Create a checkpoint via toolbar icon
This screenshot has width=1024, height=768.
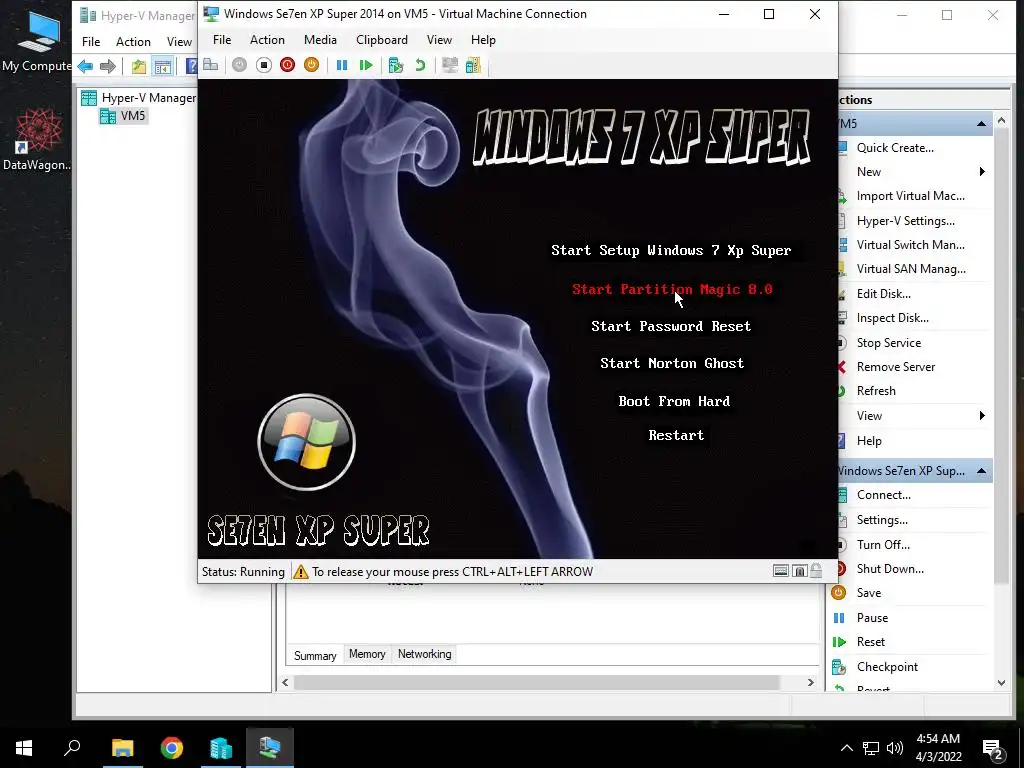click(396, 65)
